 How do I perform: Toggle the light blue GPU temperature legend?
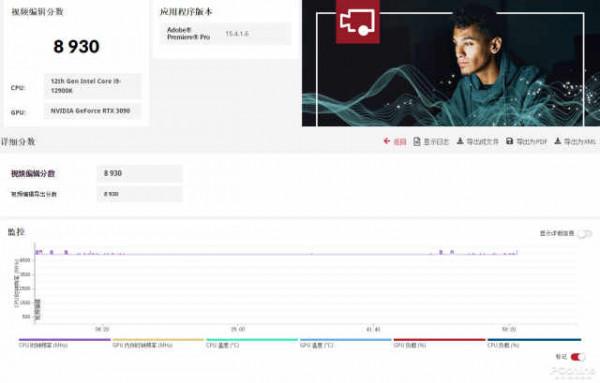pyautogui.click(x=346, y=342)
